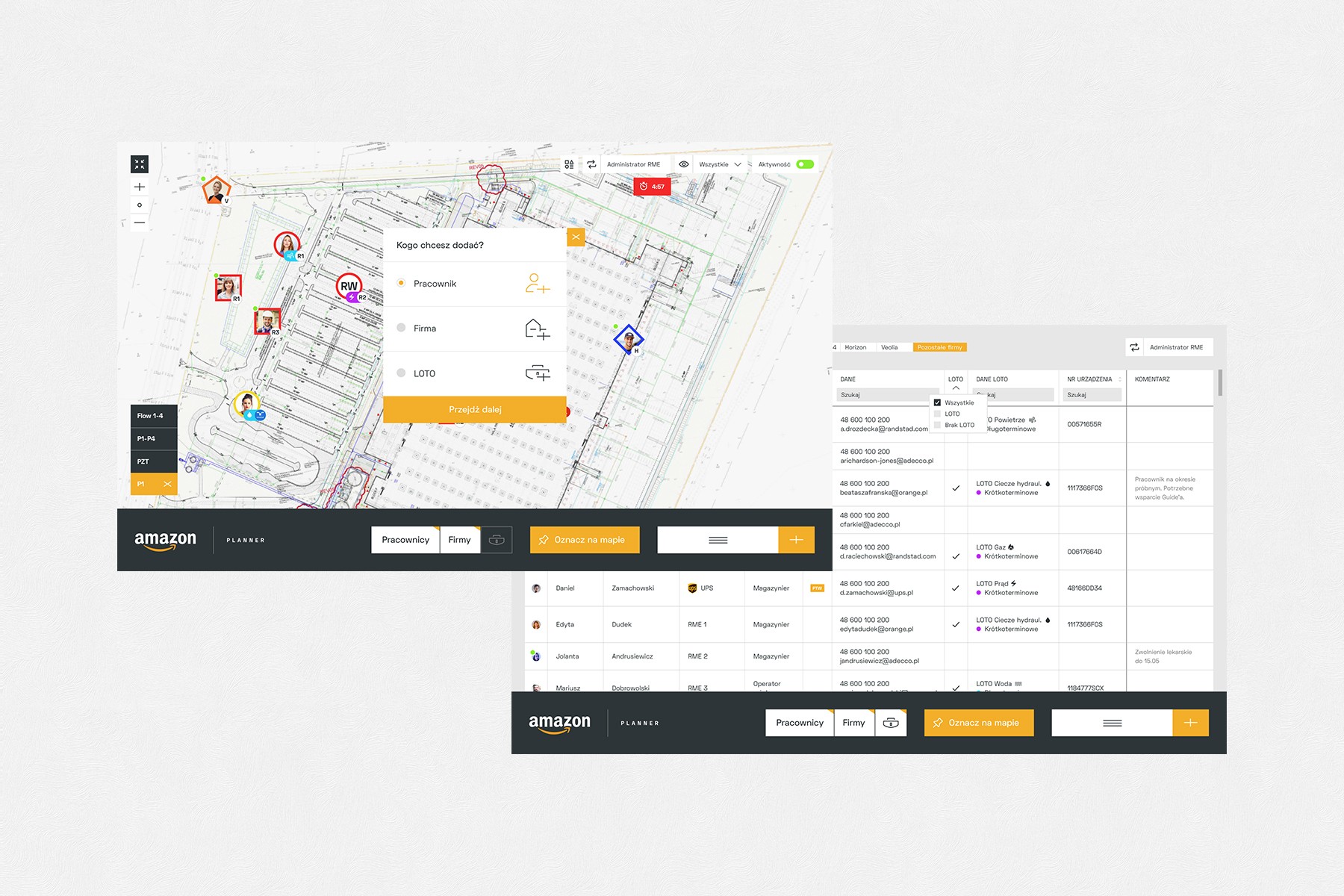Screen dimensions: 1344x896
Task: Click the amazon logo in table window
Action: 559,724
